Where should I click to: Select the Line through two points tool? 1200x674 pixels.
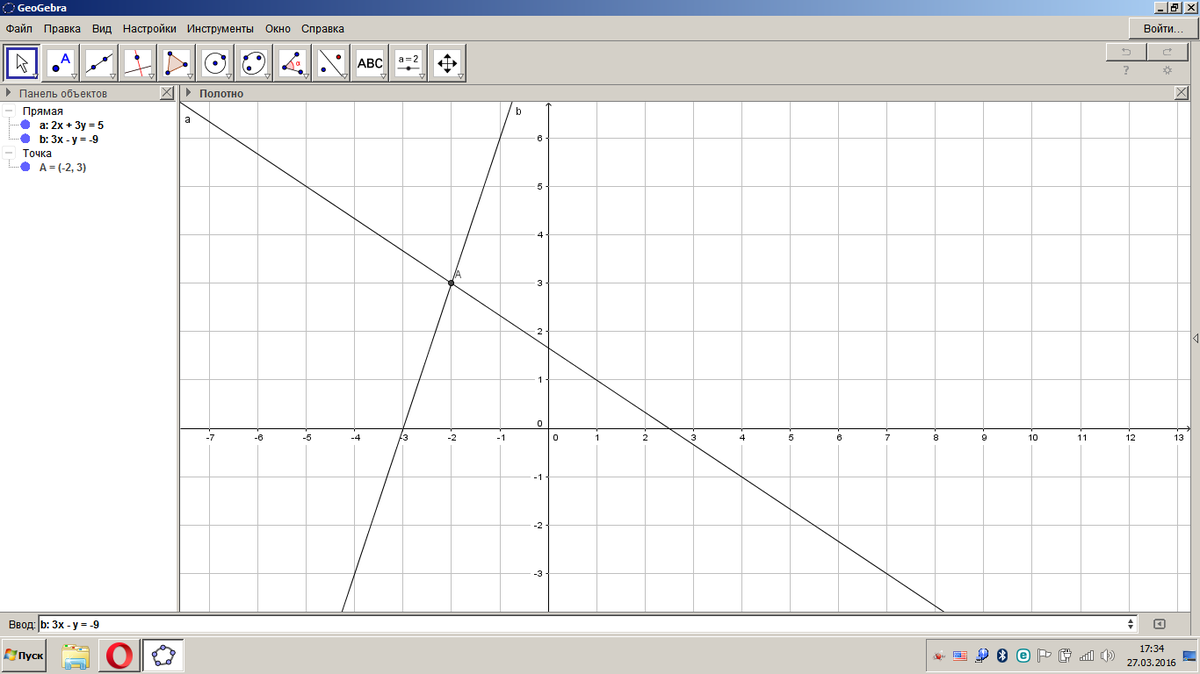click(x=99, y=63)
